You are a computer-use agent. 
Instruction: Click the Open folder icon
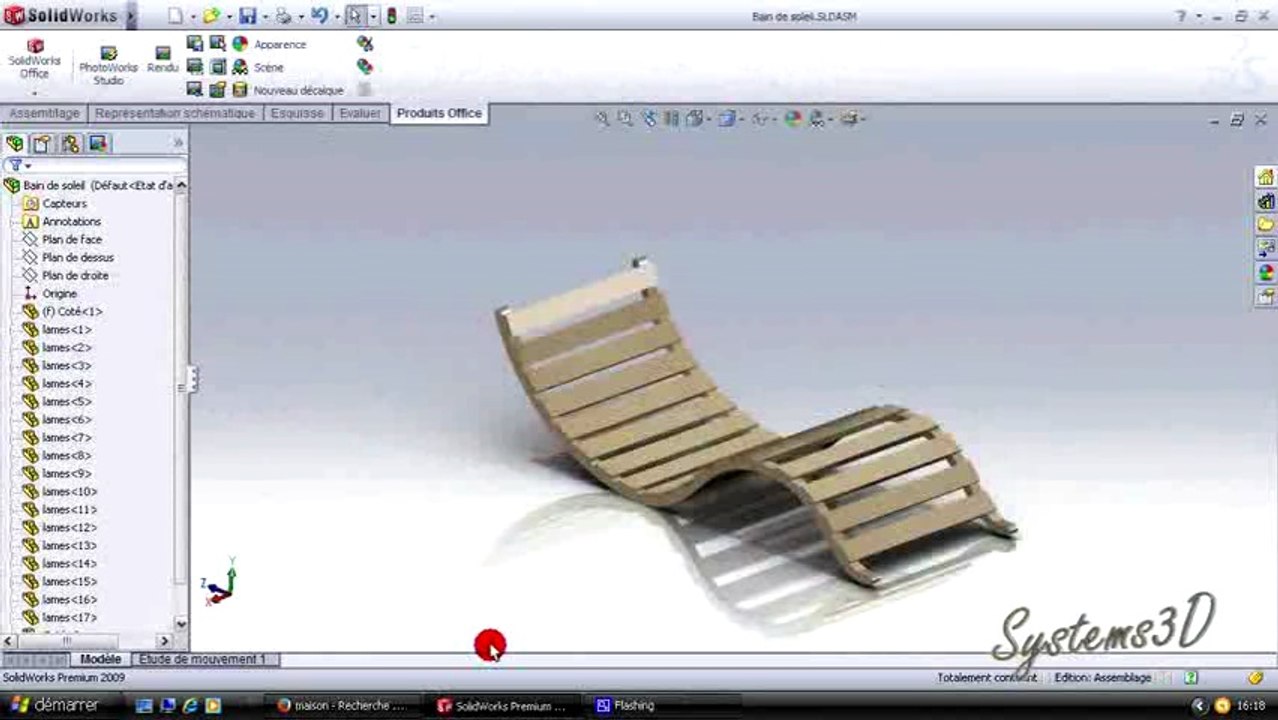pyautogui.click(x=210, y=16)
